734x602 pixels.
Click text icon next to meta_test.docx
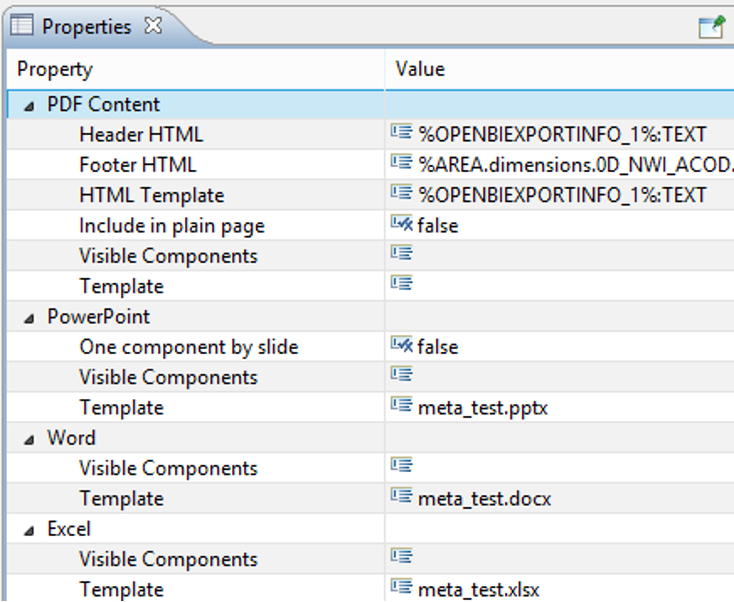402,496
